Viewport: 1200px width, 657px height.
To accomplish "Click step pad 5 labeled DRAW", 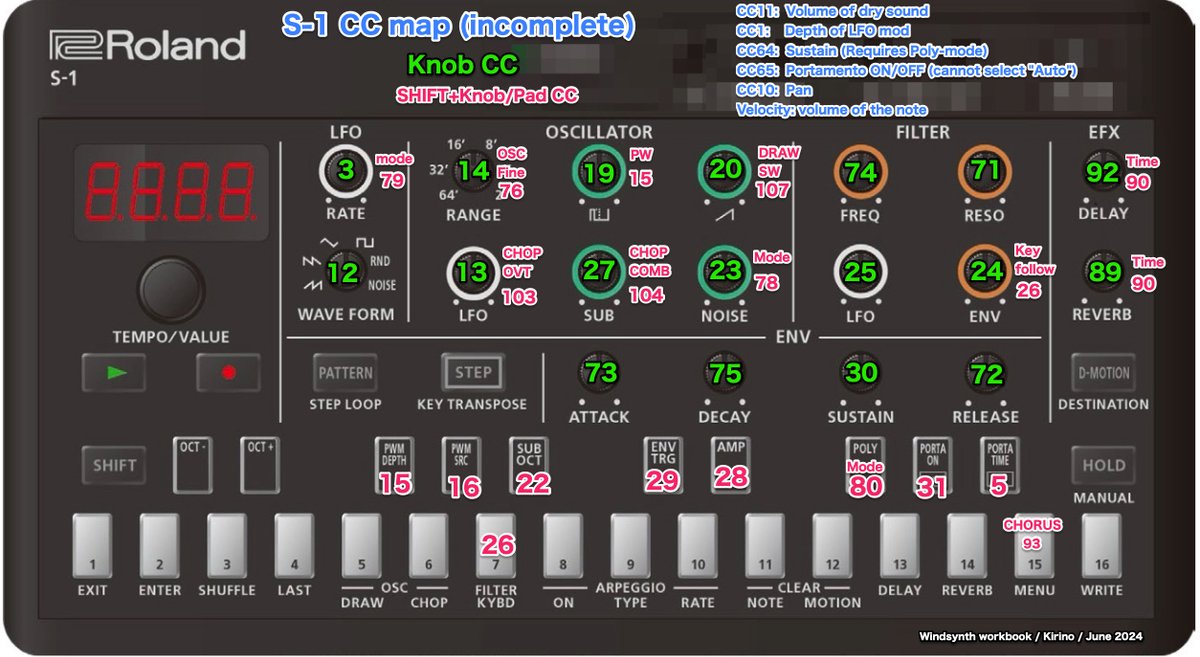I will coord(361,544).
